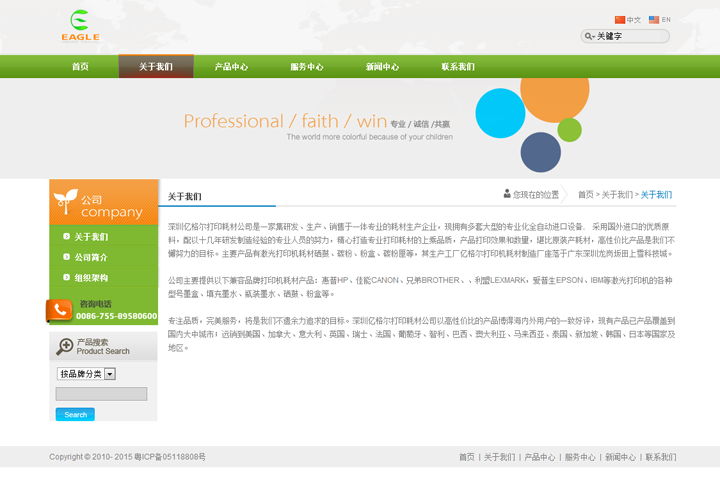The image size is (720, 480).
Task: Click 首页 in the breadcrumb trail
Action: tap(585, 195)
